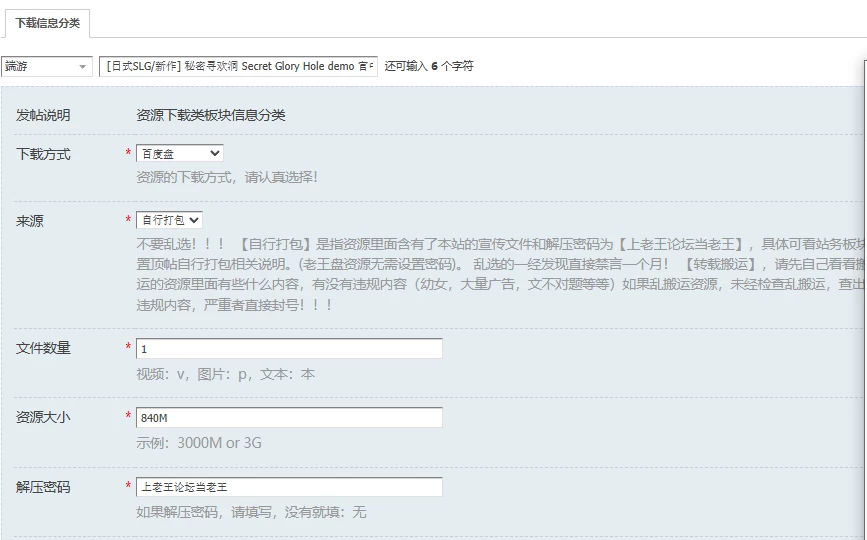Click the 文件数量 input field

click(x=289, y=349)
